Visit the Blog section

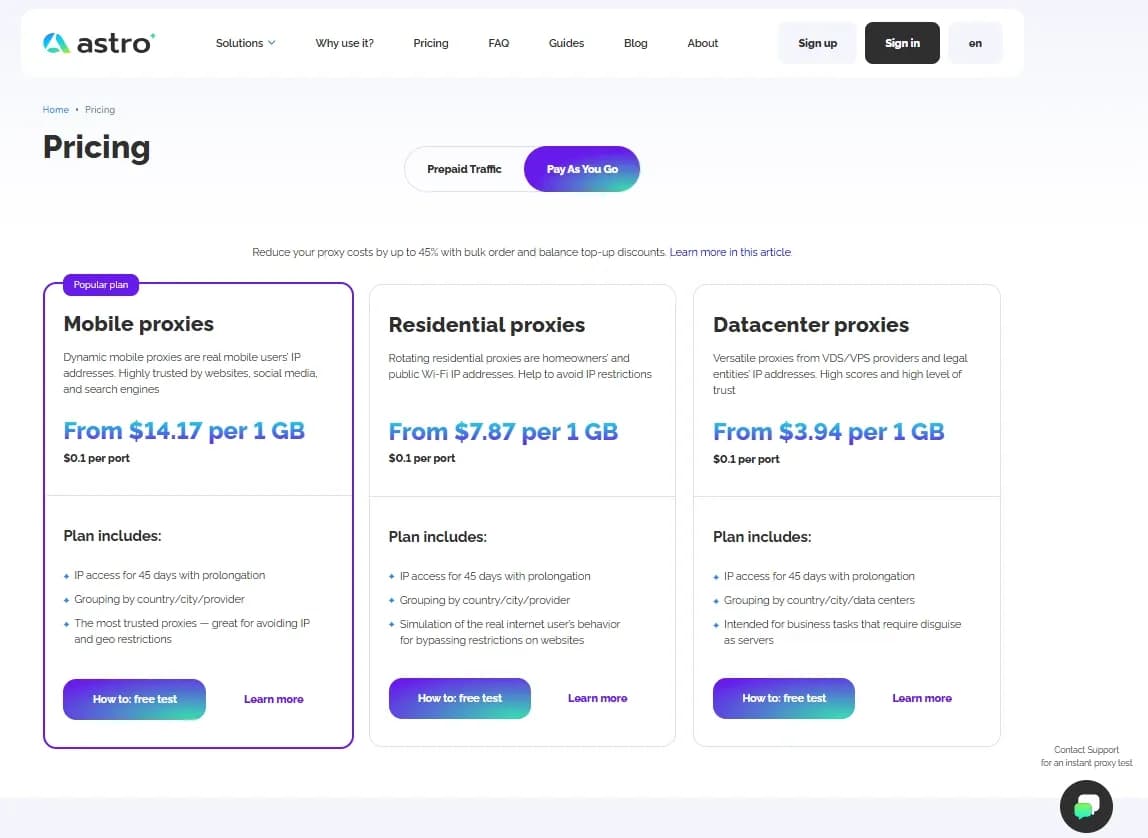[x=636, y=43]
